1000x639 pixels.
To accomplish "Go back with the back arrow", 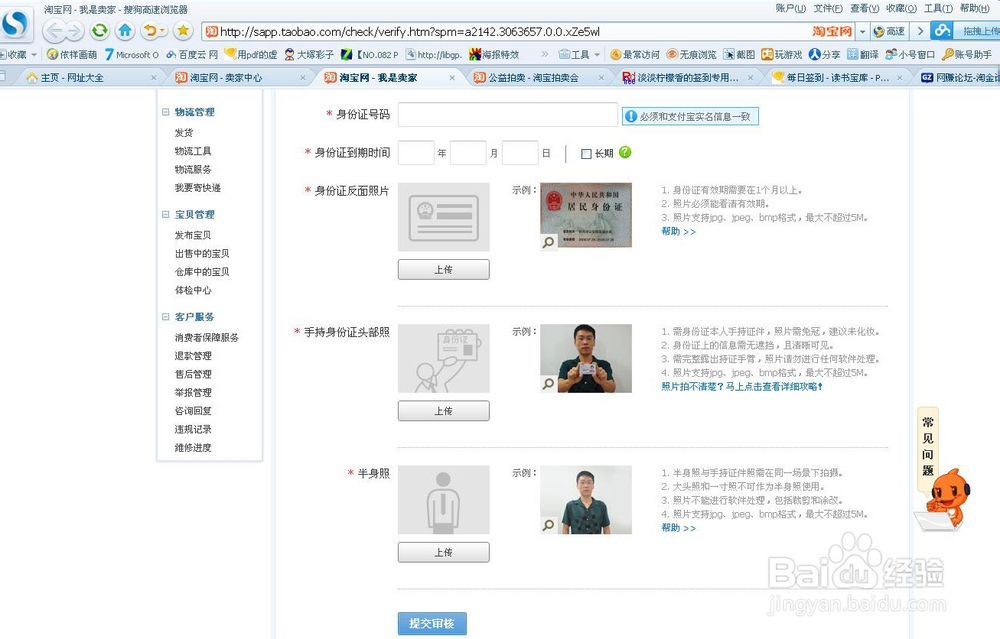I will (54, 30).
